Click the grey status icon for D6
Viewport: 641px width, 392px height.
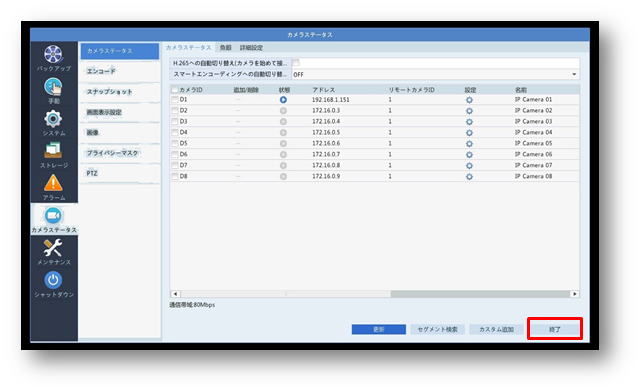click(x=283, y=155)
